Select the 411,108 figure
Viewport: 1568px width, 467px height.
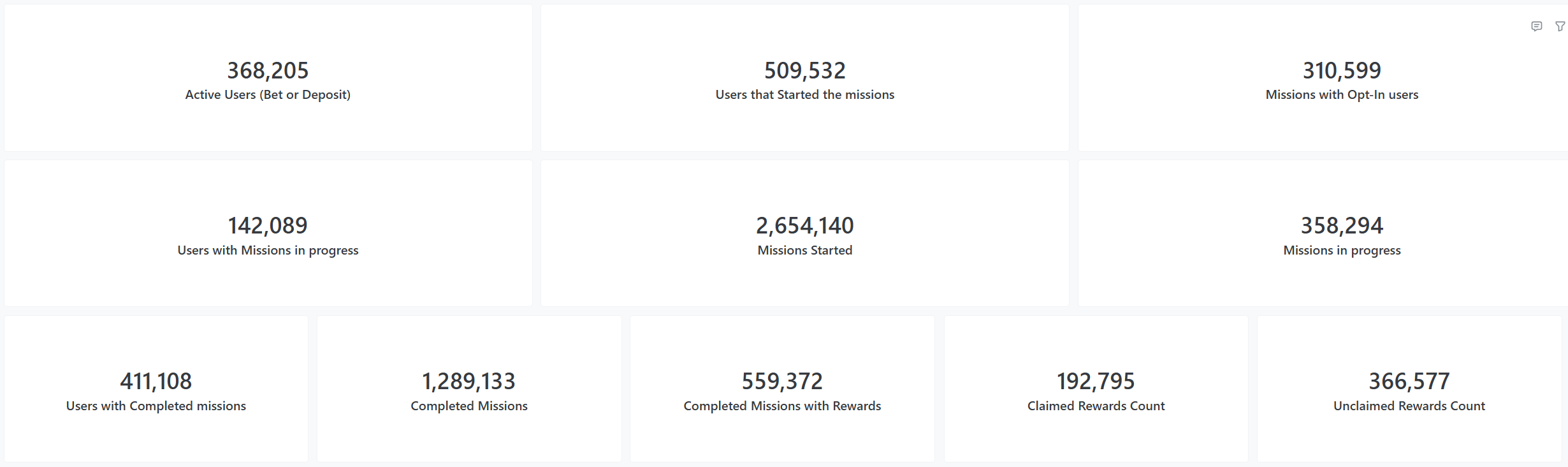(x=156, y=382)
